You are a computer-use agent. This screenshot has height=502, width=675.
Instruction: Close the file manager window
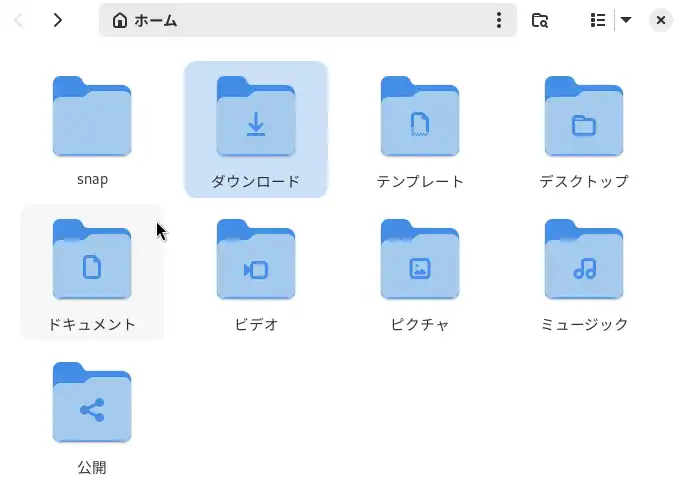[x=661, y=20]
